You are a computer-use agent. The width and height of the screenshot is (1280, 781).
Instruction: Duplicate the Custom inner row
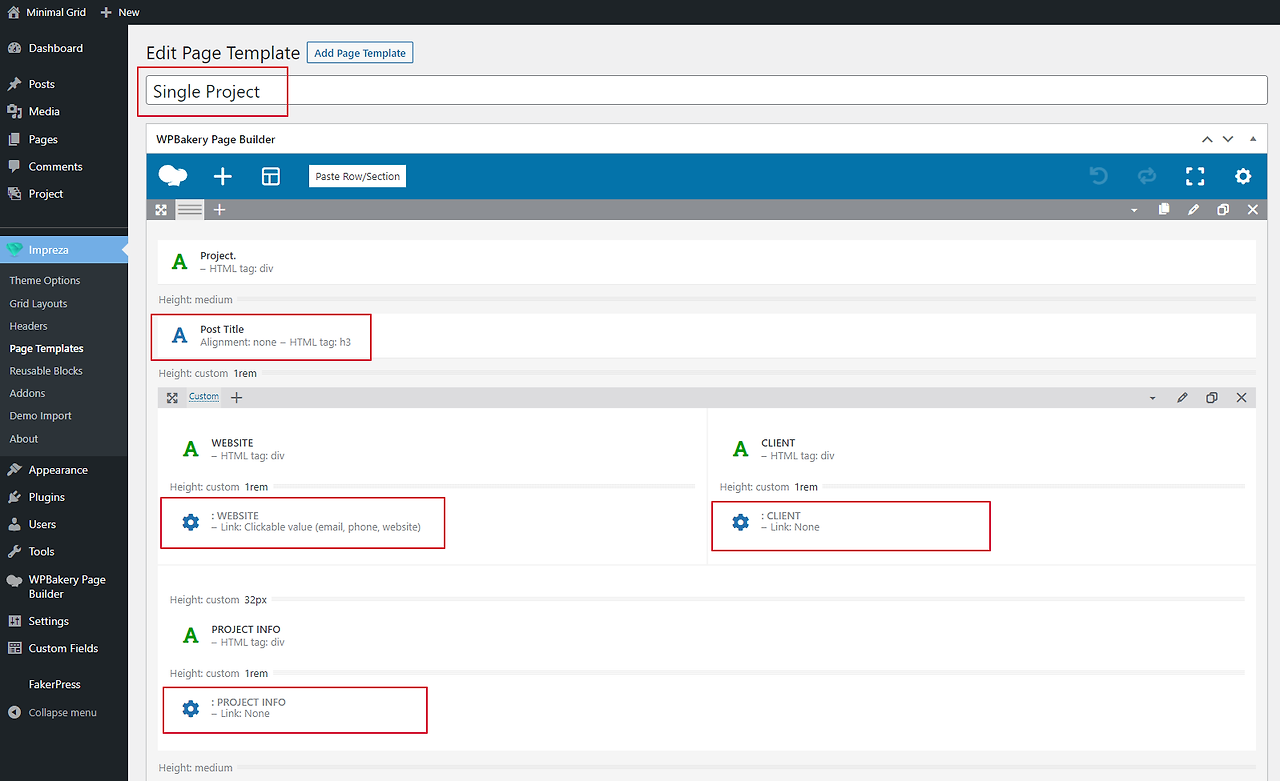(x=1212, y=398)
